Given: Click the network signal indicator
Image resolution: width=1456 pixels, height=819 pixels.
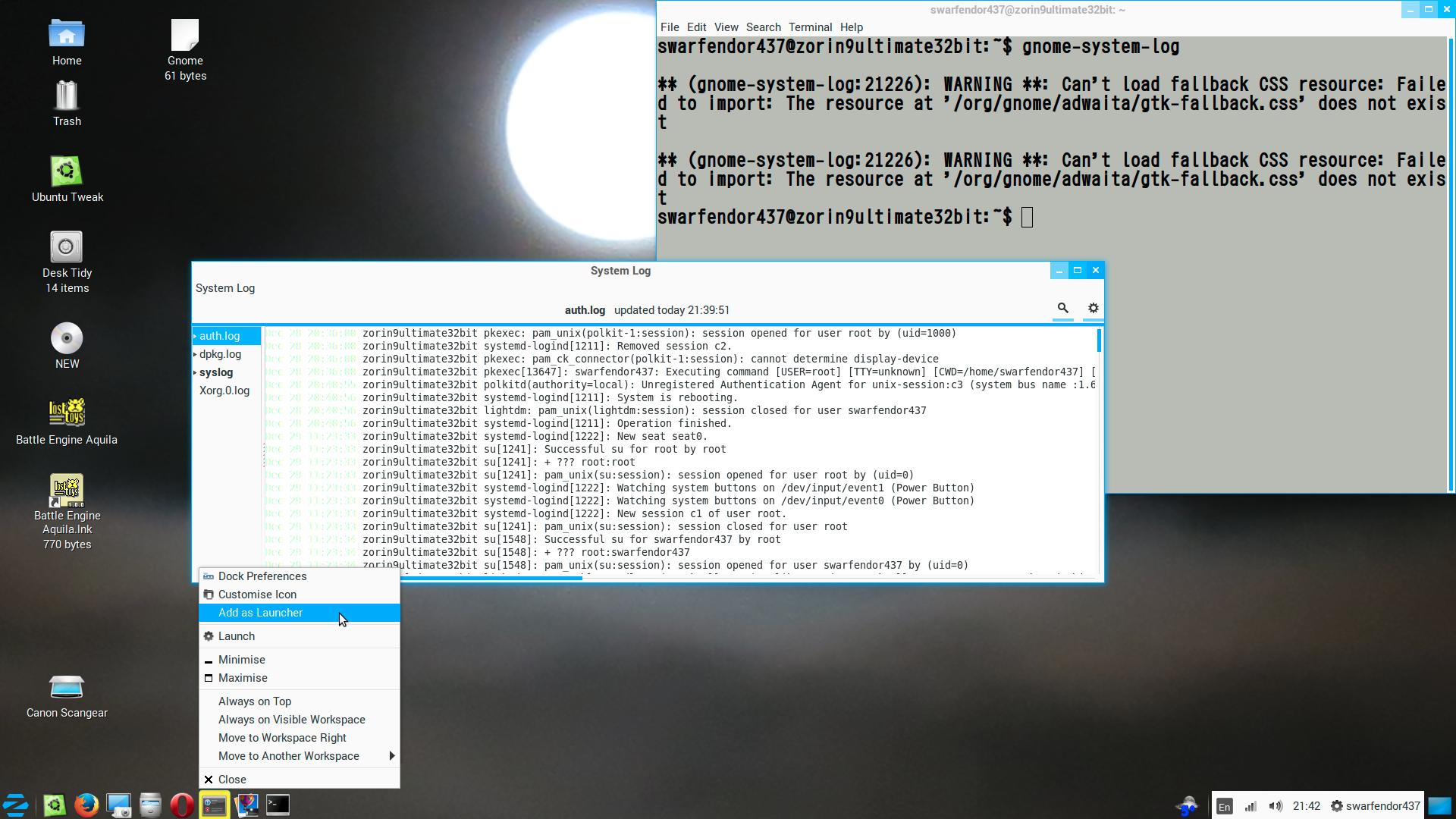Looking at the screenshot, I should [1250, 806].
